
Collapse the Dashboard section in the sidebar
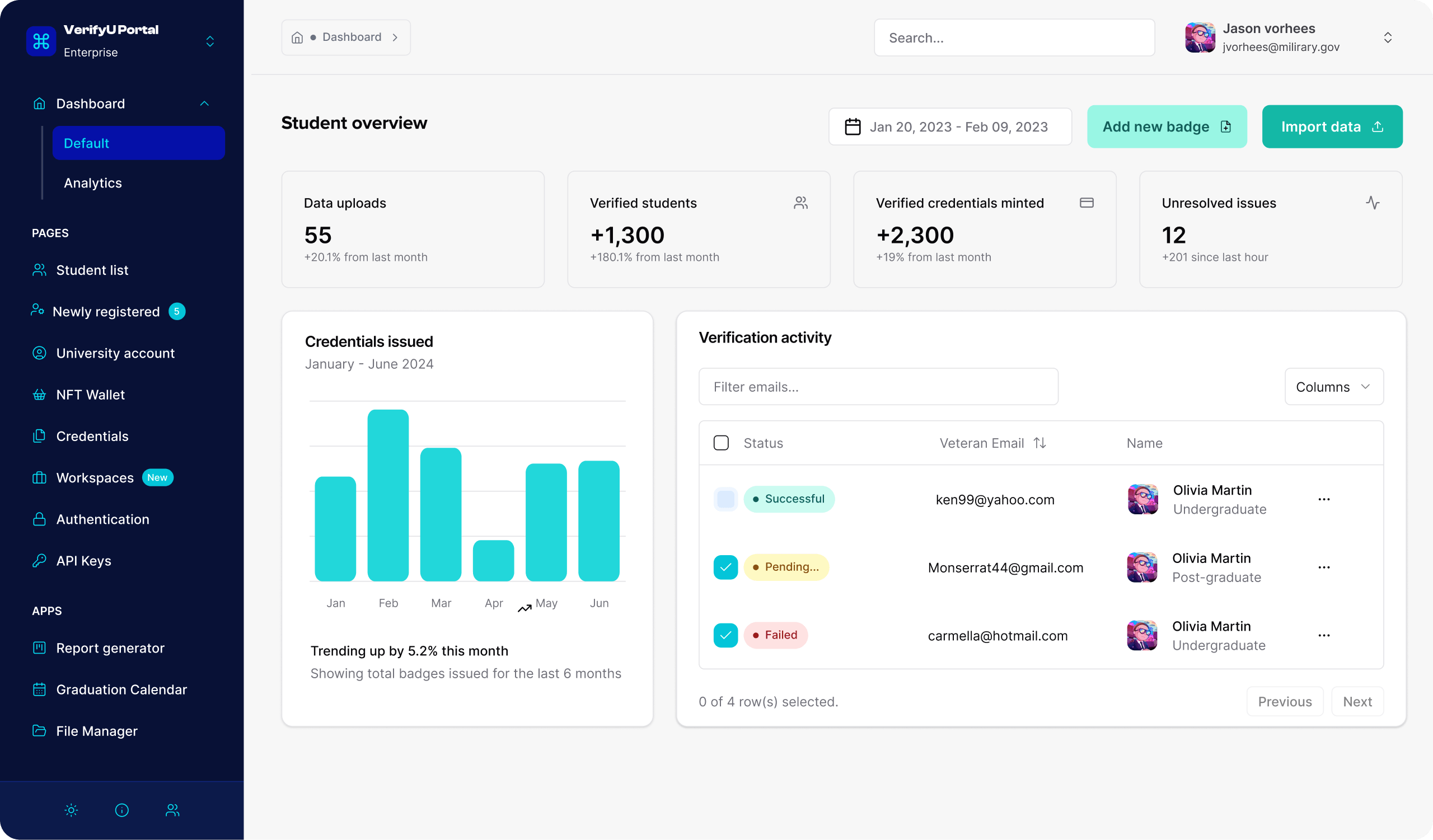coord(204,104)
